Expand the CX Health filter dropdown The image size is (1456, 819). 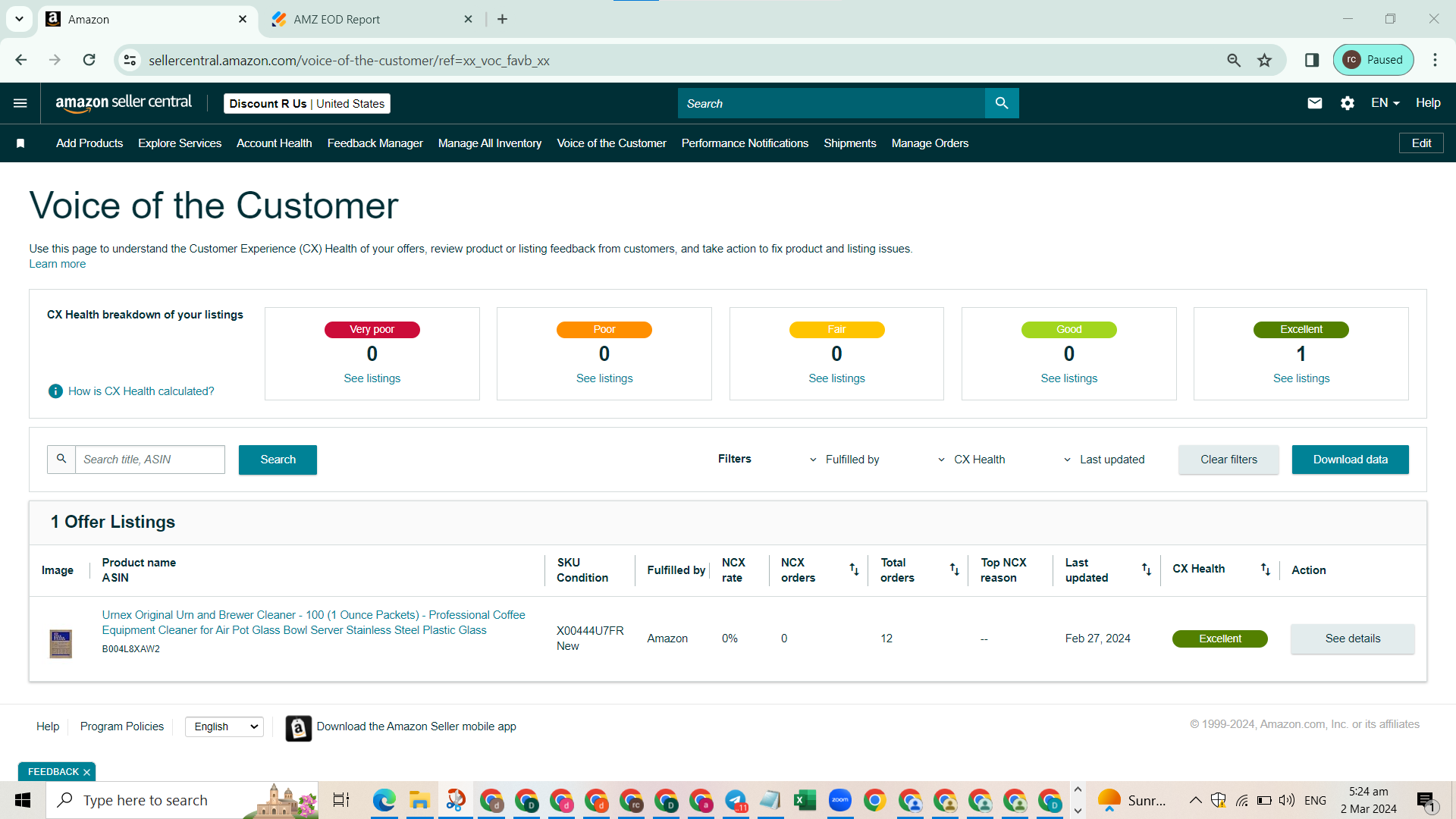coord(971,460)
